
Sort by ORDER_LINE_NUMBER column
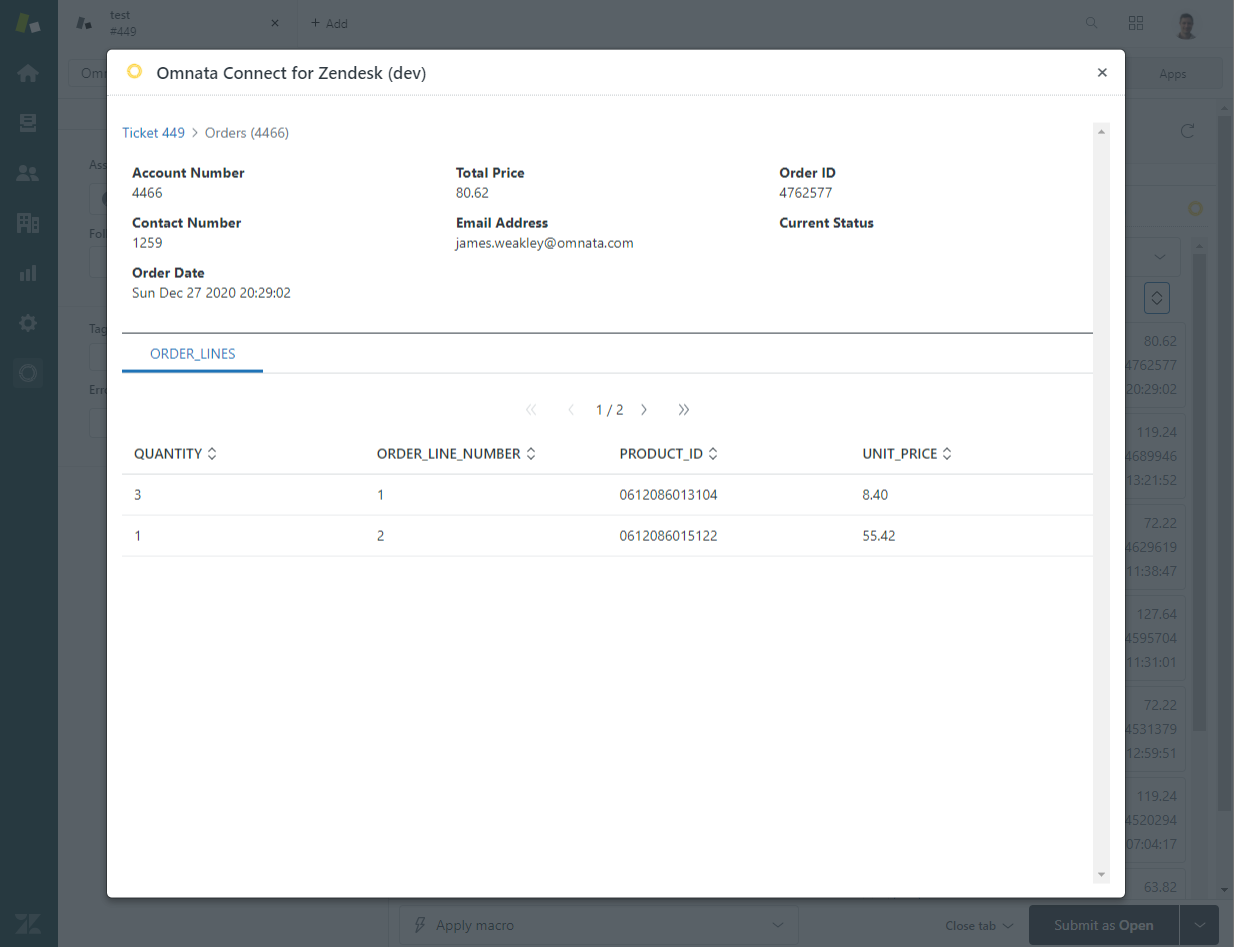457,454
